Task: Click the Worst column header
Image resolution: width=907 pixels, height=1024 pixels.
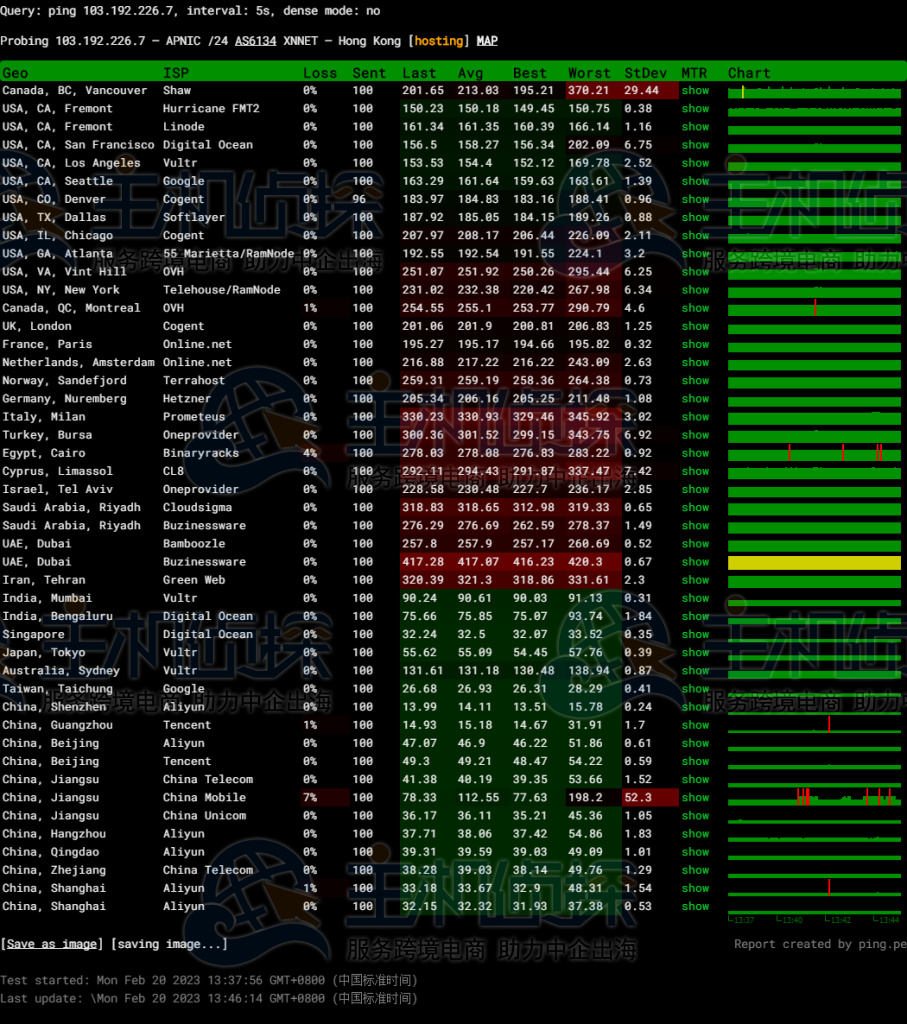Action: [588, 73]
